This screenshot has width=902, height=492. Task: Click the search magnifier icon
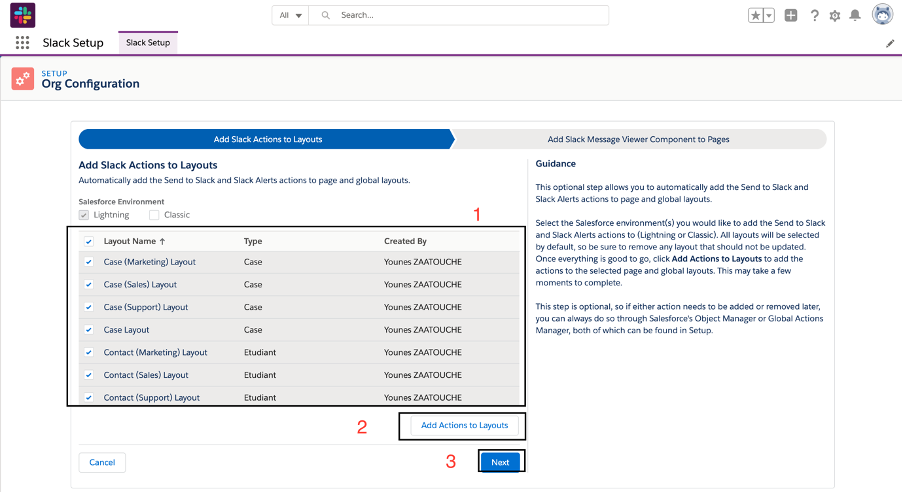[326, 15]
